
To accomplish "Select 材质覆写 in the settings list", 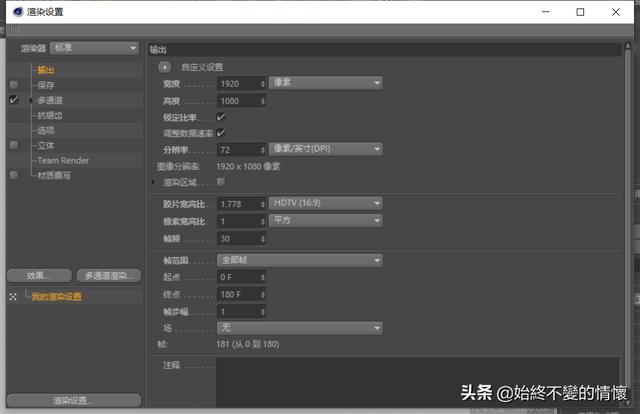I will tap(54, 176).
